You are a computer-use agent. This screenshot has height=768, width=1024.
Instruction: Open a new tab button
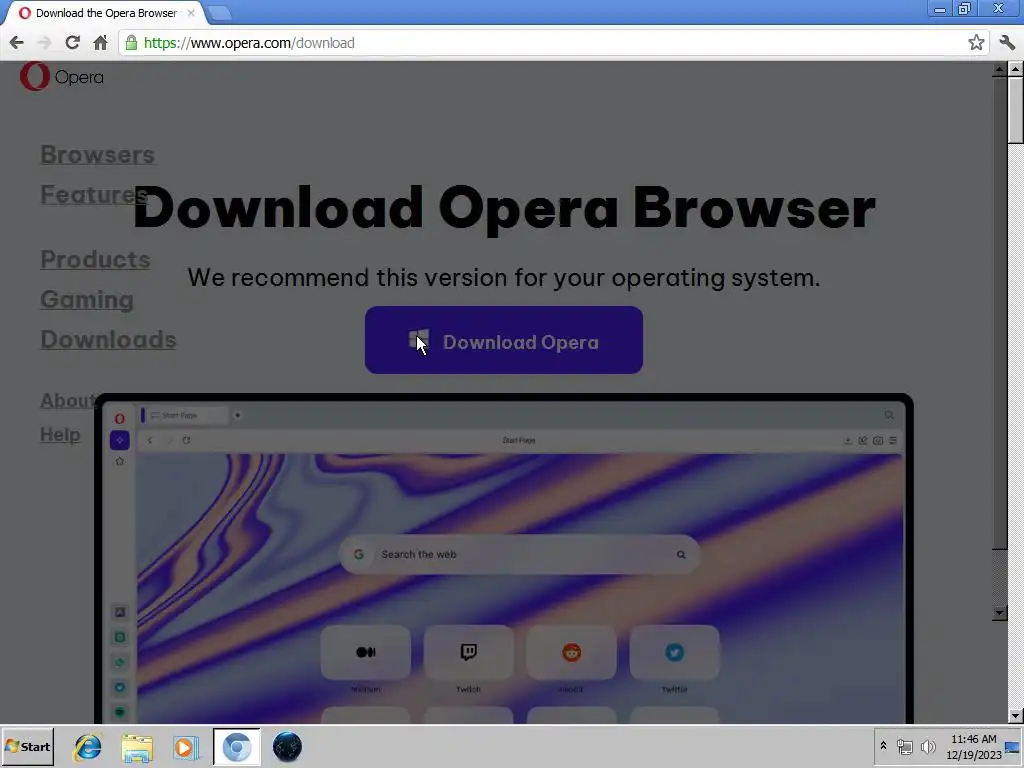click(219, 13)
